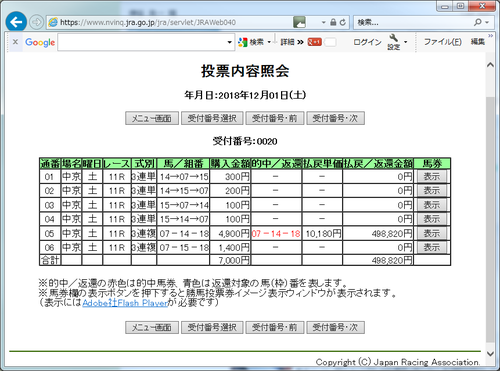Click the top 受付番号・次 button
The height and width of the screenshot is (371, 500).
pyautogui.click(x=335, y=118)
